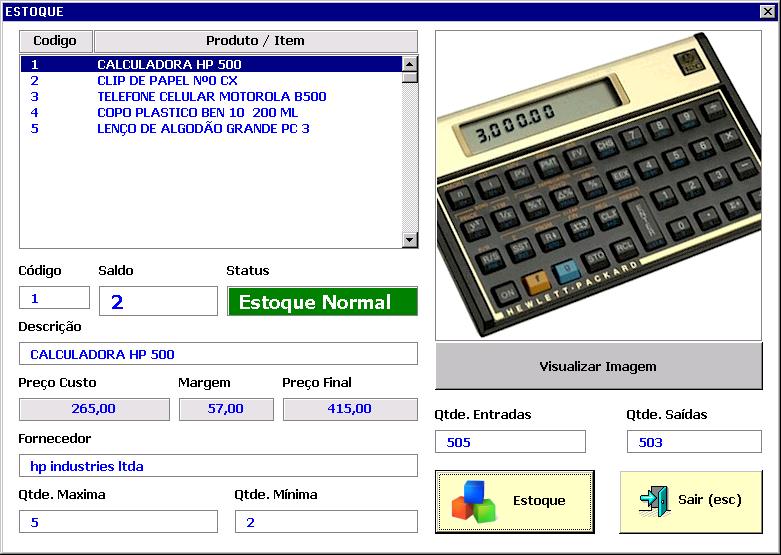Click code number 3 in the list

pos(34,97)
